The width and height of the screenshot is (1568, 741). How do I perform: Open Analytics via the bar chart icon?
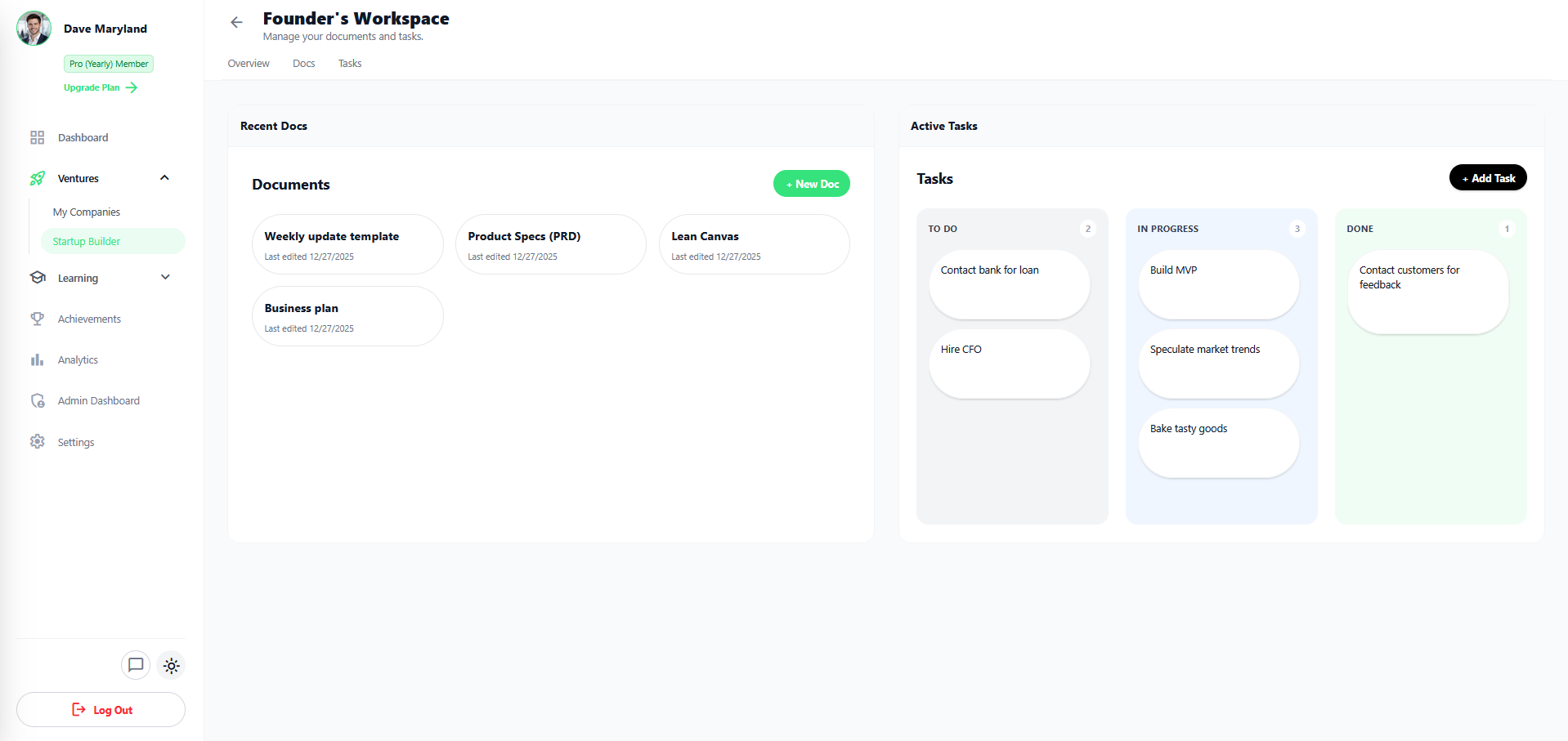tap(38, 359)
